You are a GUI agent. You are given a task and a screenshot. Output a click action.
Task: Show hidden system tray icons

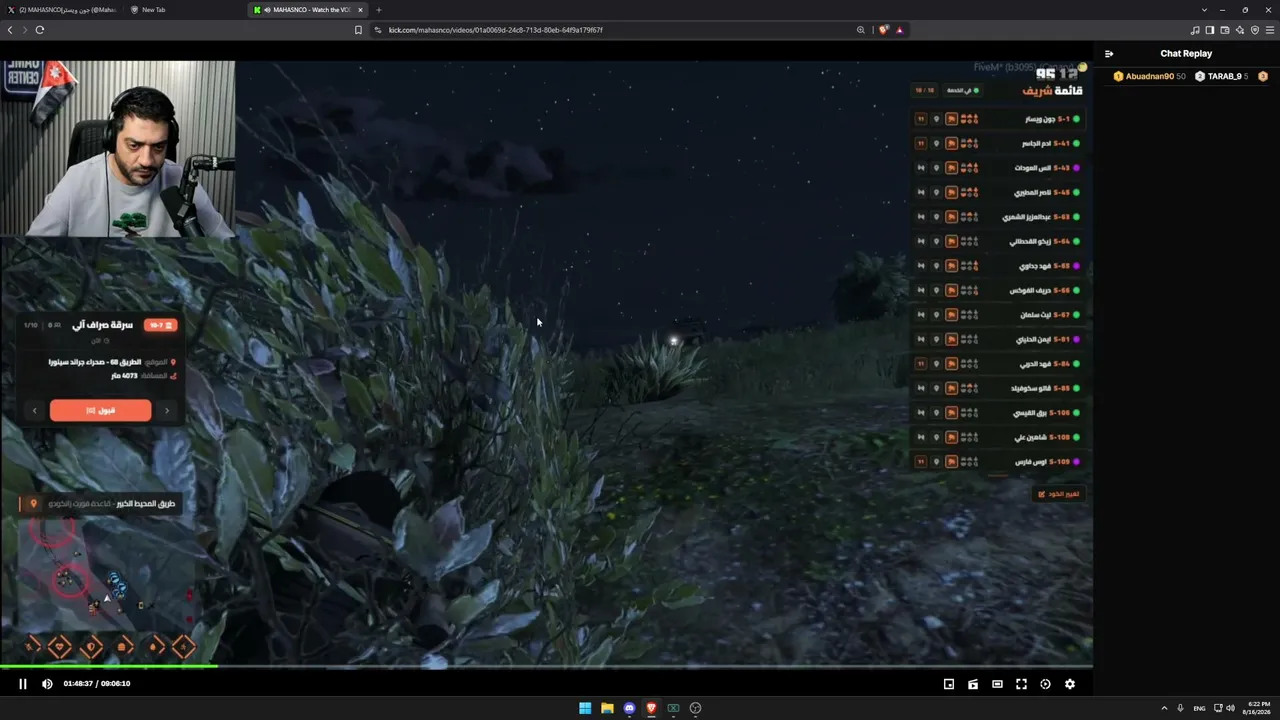(1165, 708)
